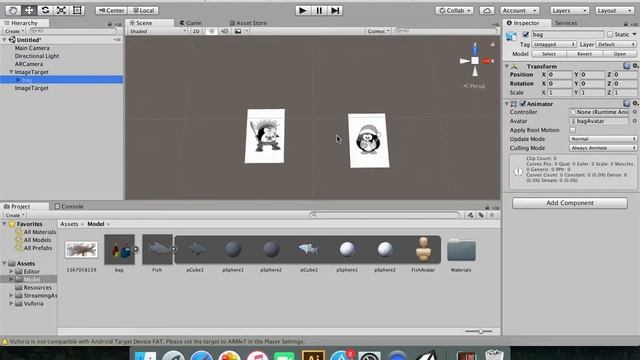
Task: Click the Pause button
Action: pyautogui.click(x=319, y=10)
